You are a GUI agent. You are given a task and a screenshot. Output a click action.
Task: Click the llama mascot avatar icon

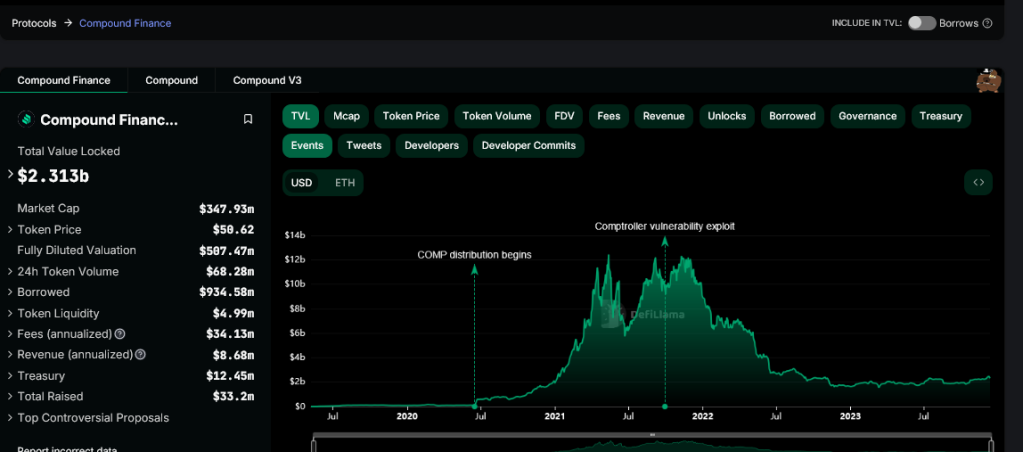(989, 80)
